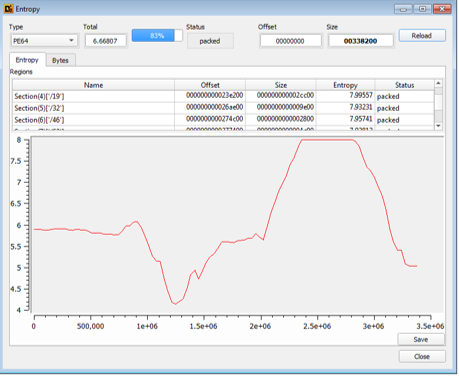The width and height of the screenshot is (459, 376).
Task: Switch to the Entropy tab
Action: [x=27, y=60]
